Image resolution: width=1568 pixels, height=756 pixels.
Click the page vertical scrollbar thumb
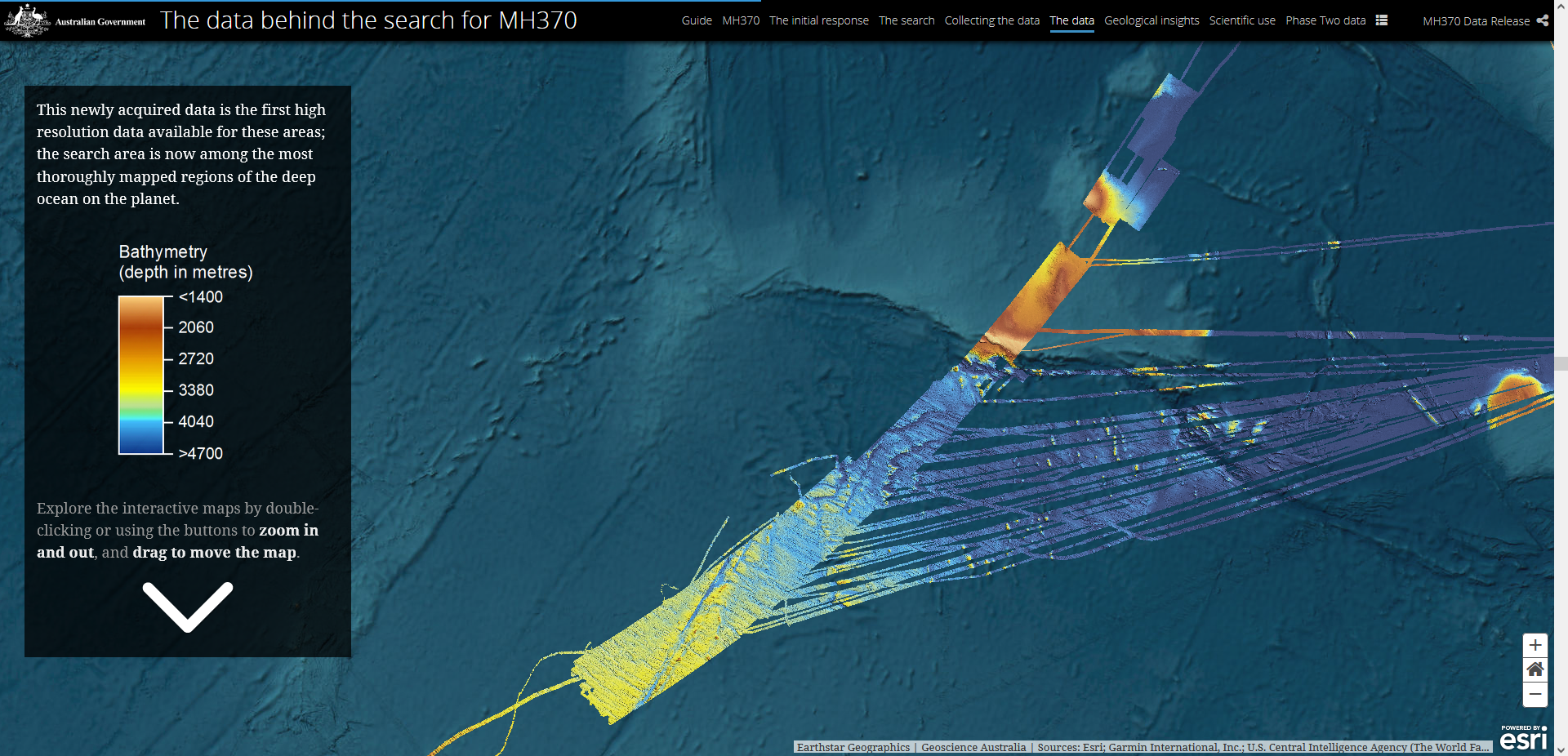coord(1561,363)
